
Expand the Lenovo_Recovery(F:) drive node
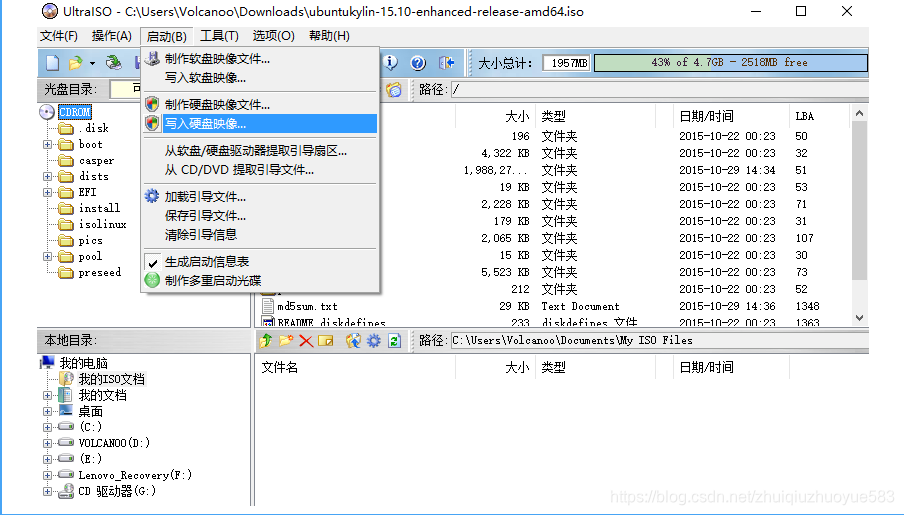(47, 475)
